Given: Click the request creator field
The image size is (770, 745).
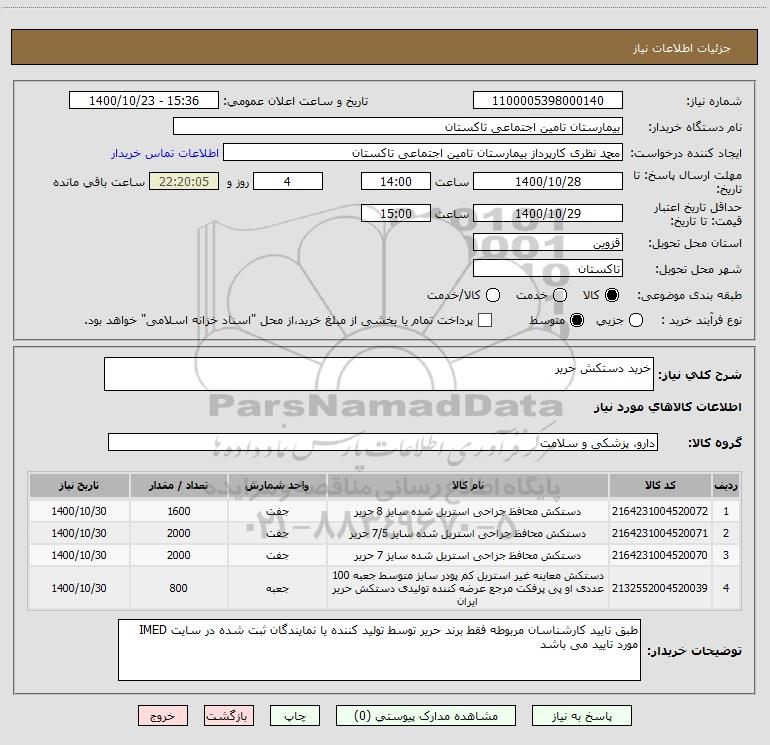Looking at the screenshot, I should 423,153.
